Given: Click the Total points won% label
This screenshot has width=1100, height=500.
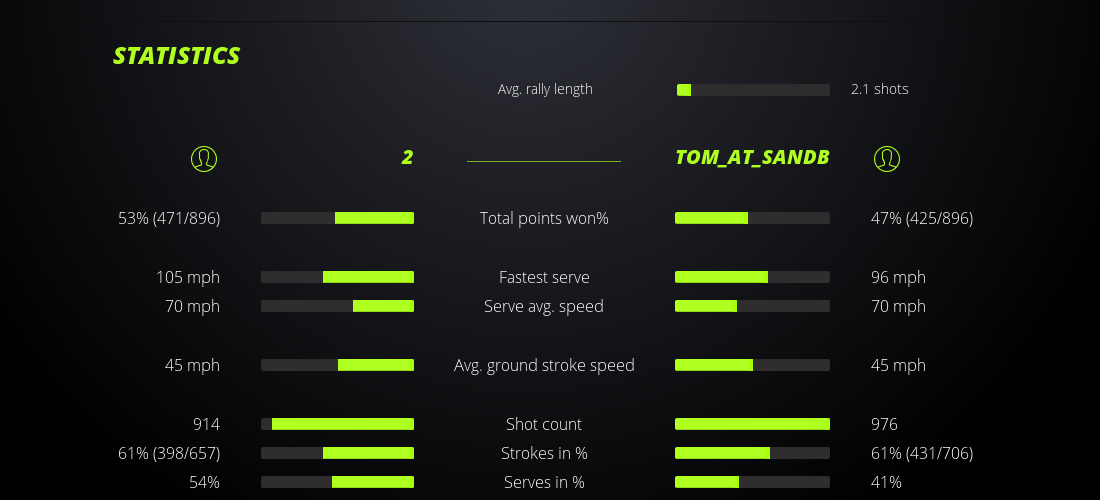Looking at the screenshot, I should 544,218.
